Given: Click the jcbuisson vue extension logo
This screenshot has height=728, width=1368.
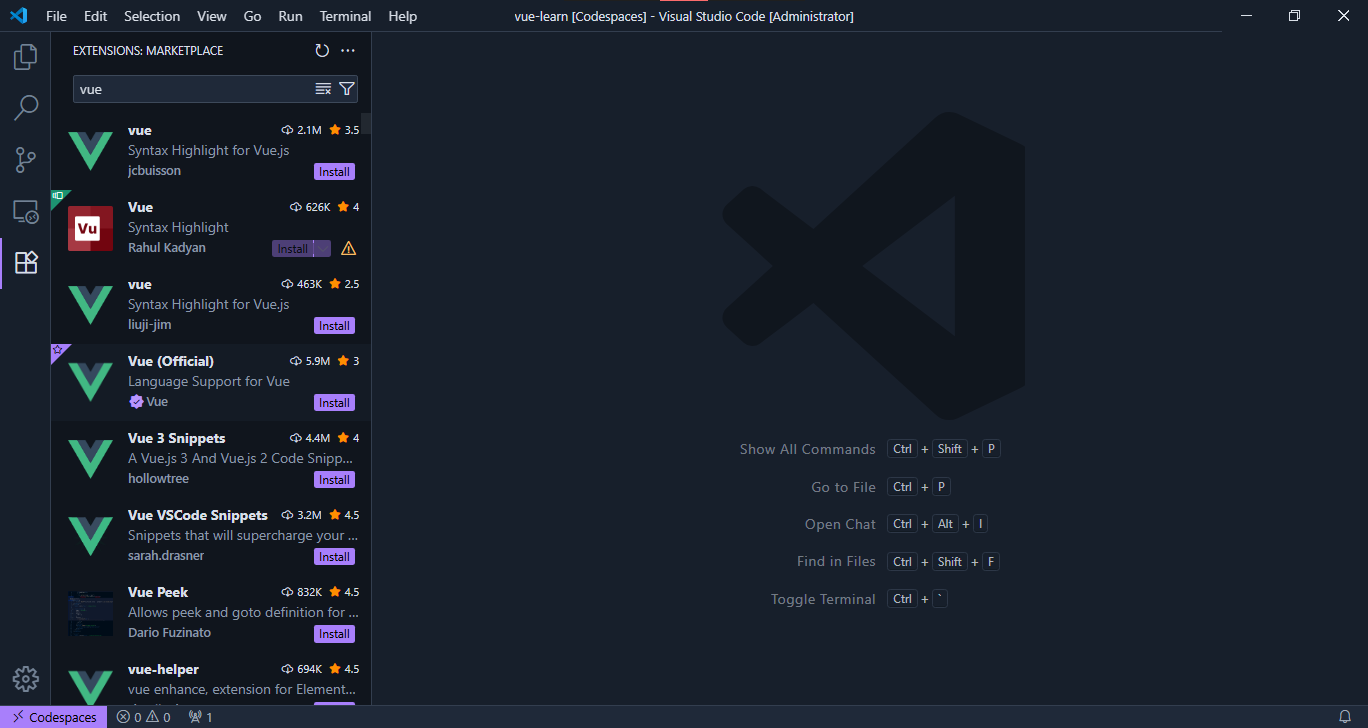Looking at the screenshot, I should [x=90, y=150].
